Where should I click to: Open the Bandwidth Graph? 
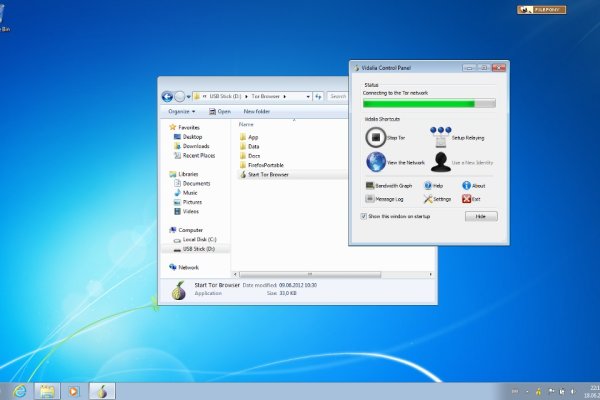370,186
